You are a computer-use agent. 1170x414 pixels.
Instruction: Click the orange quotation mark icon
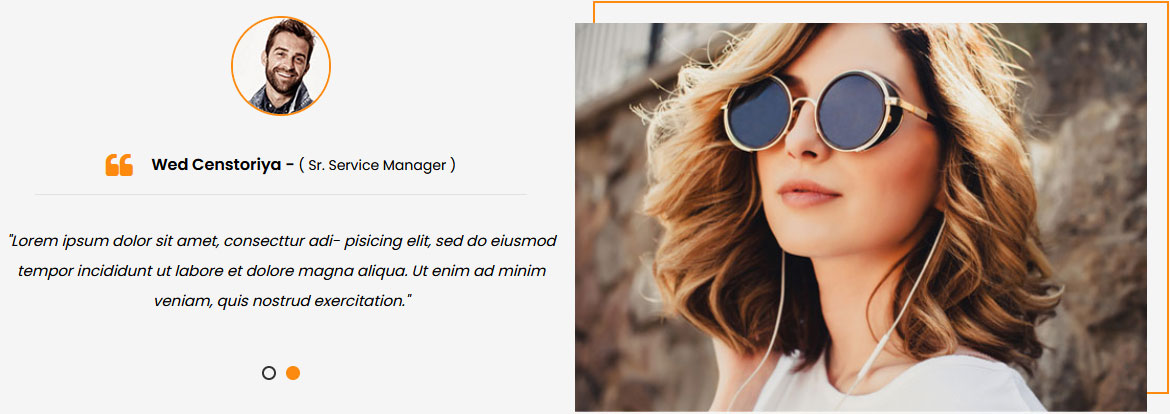(119, 165)
